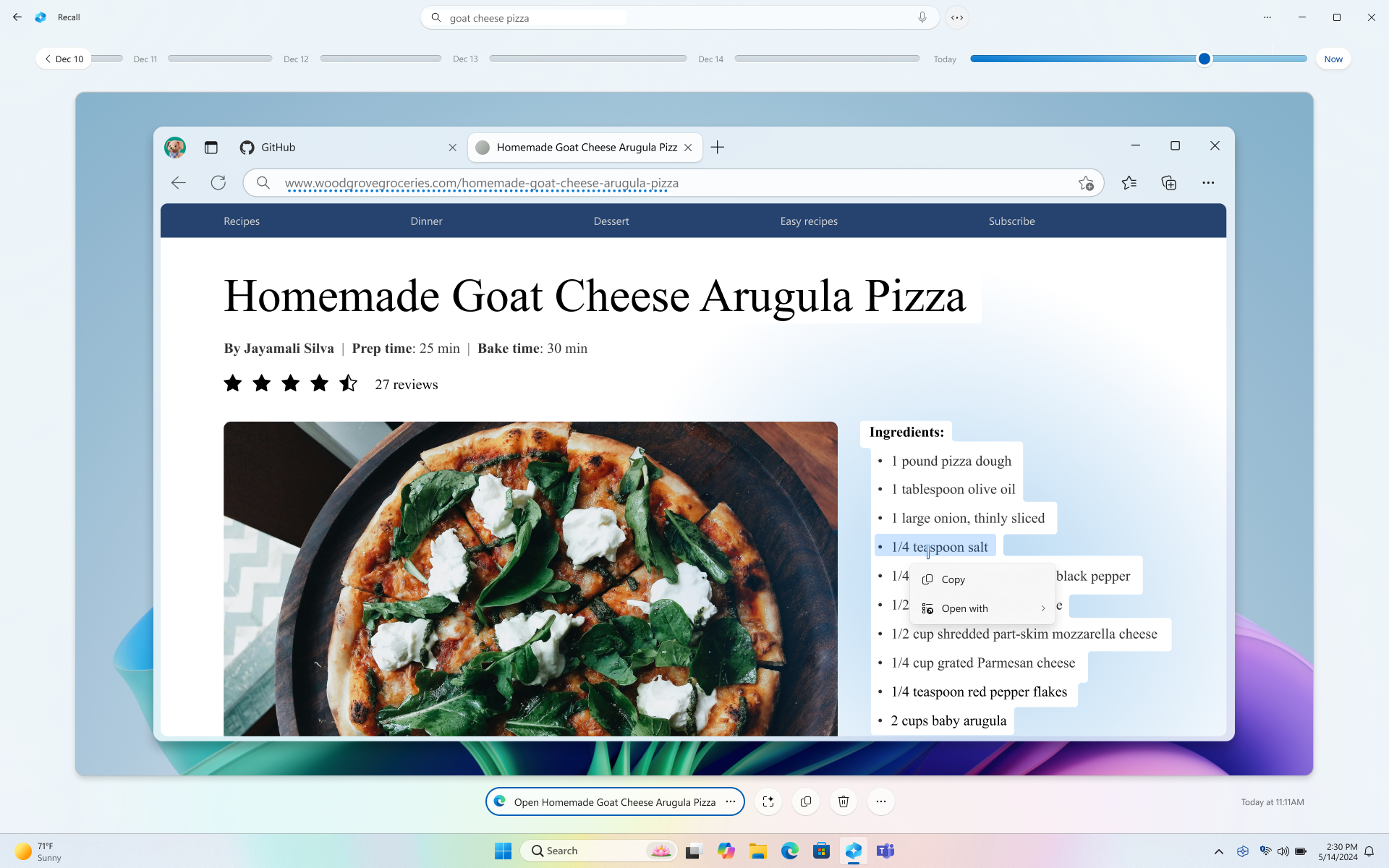
Task: Click the Recall screenshot zoom icon
Action: 768,801
